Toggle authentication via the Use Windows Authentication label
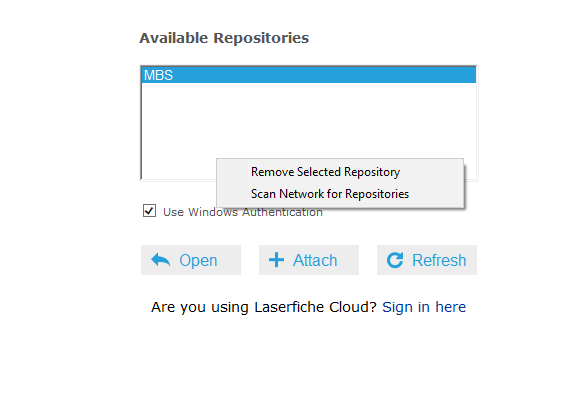Screen dimensions: 587x415 click(x=243, y=212)
